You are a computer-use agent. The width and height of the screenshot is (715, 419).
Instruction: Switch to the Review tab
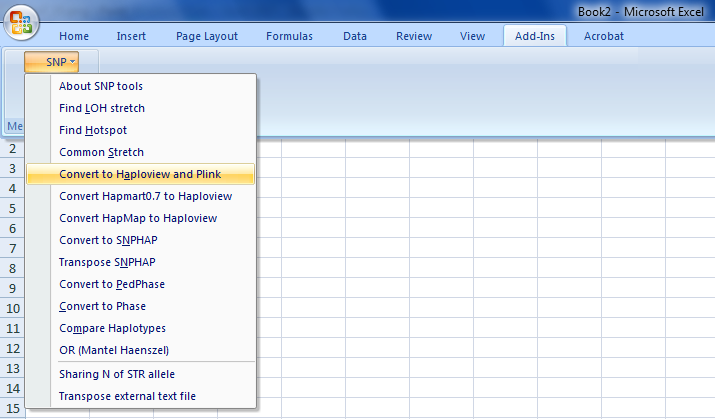(x=414, y=36)
